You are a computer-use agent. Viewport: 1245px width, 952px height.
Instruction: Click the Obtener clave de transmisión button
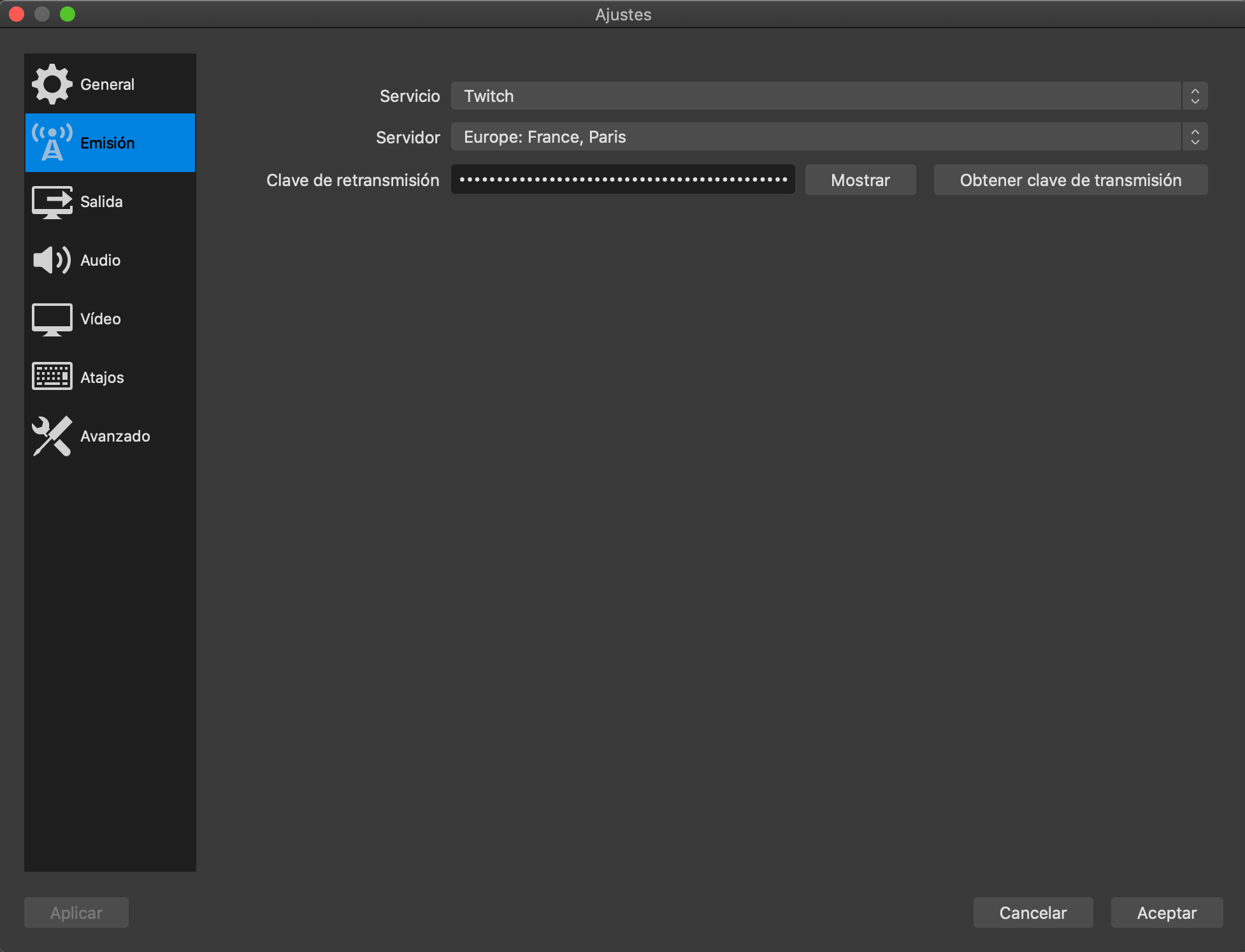click(x=1070, y=180)
